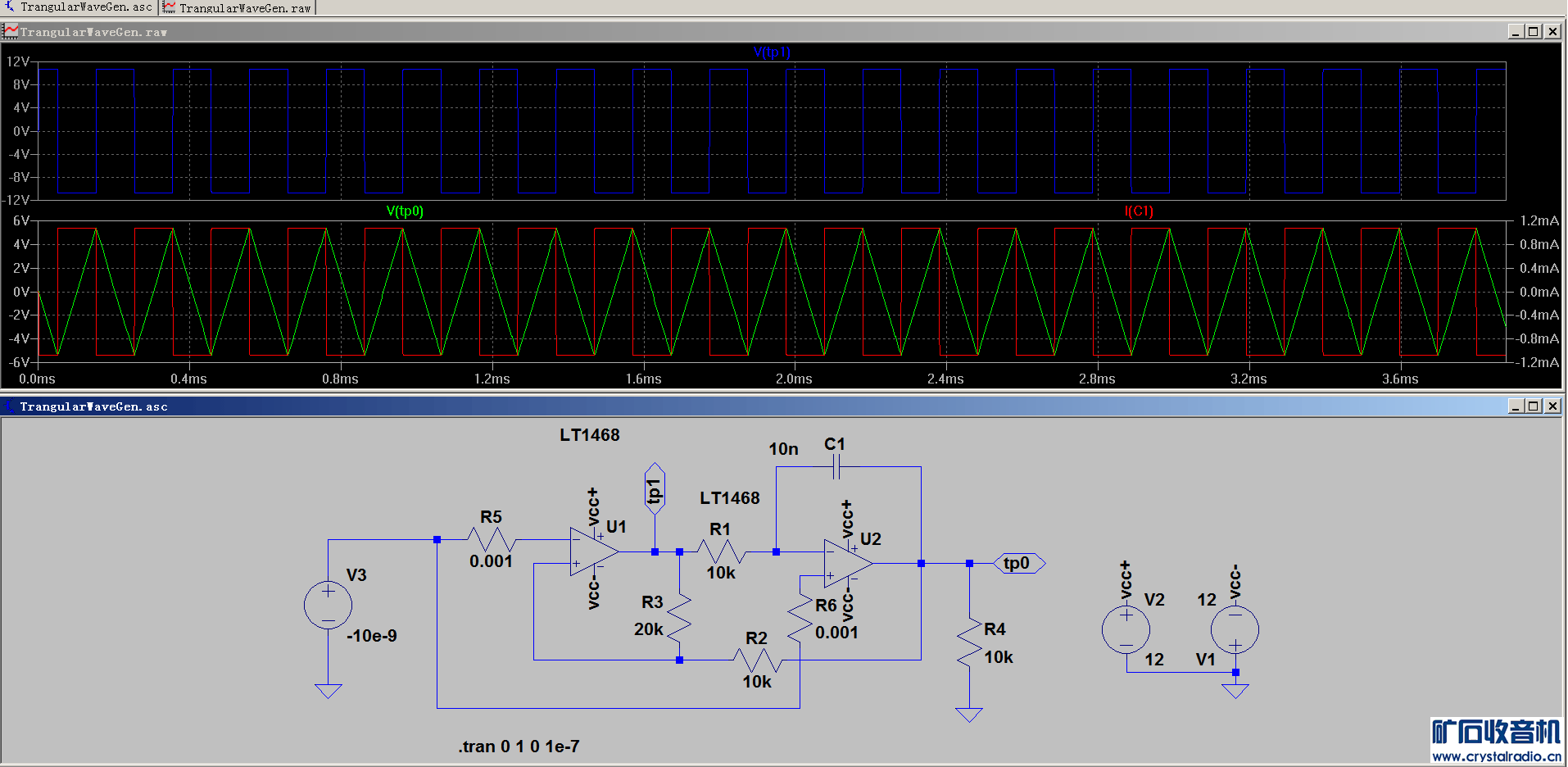Image resolution: width=1568 pixels, height=767 pixels.
Task: Maximize the waveform viewer pane
Action: tap(1534, 32)
